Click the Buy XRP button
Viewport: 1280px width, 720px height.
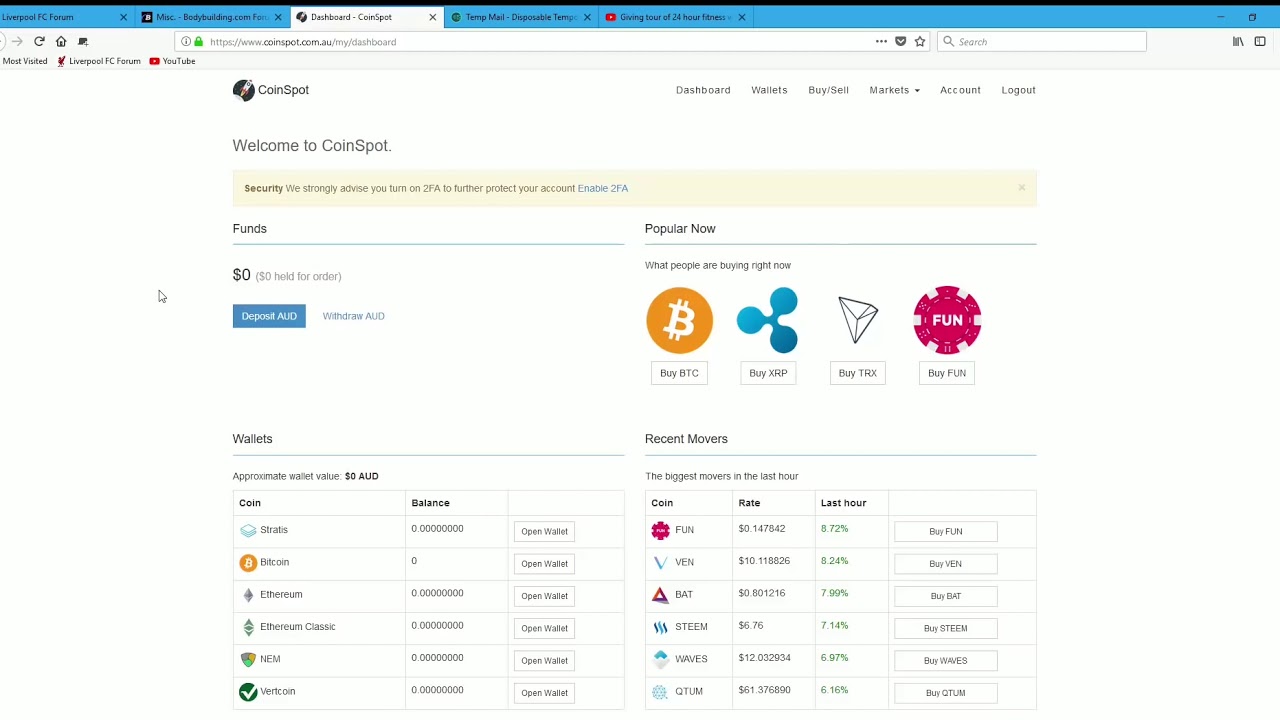[768, 373]
